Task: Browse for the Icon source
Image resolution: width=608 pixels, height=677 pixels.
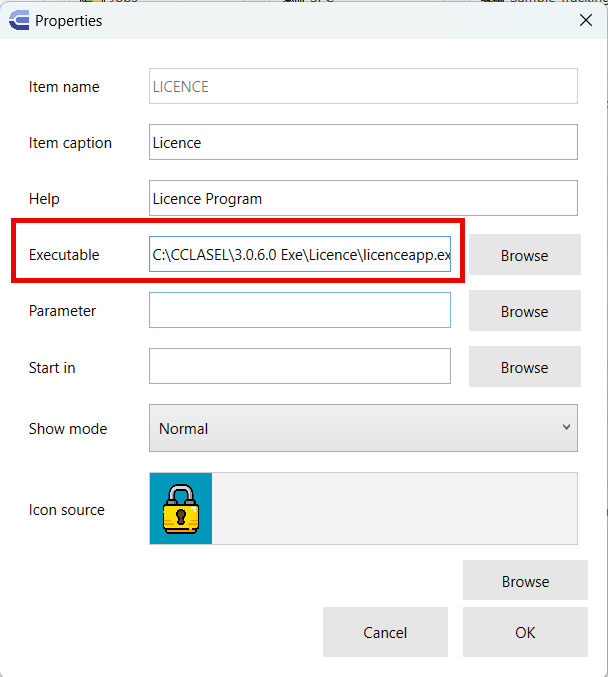Action: (525, 581)
